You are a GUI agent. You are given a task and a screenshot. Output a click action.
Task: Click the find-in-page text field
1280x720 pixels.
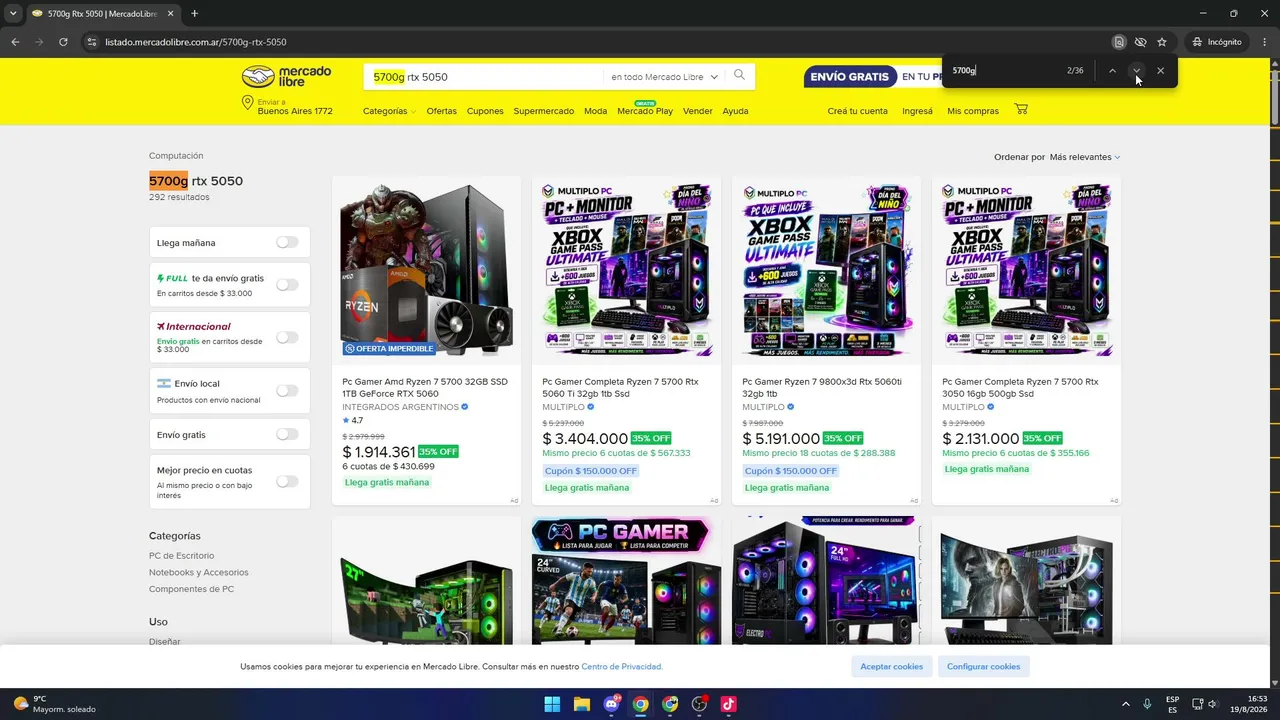coord(1005,70)
